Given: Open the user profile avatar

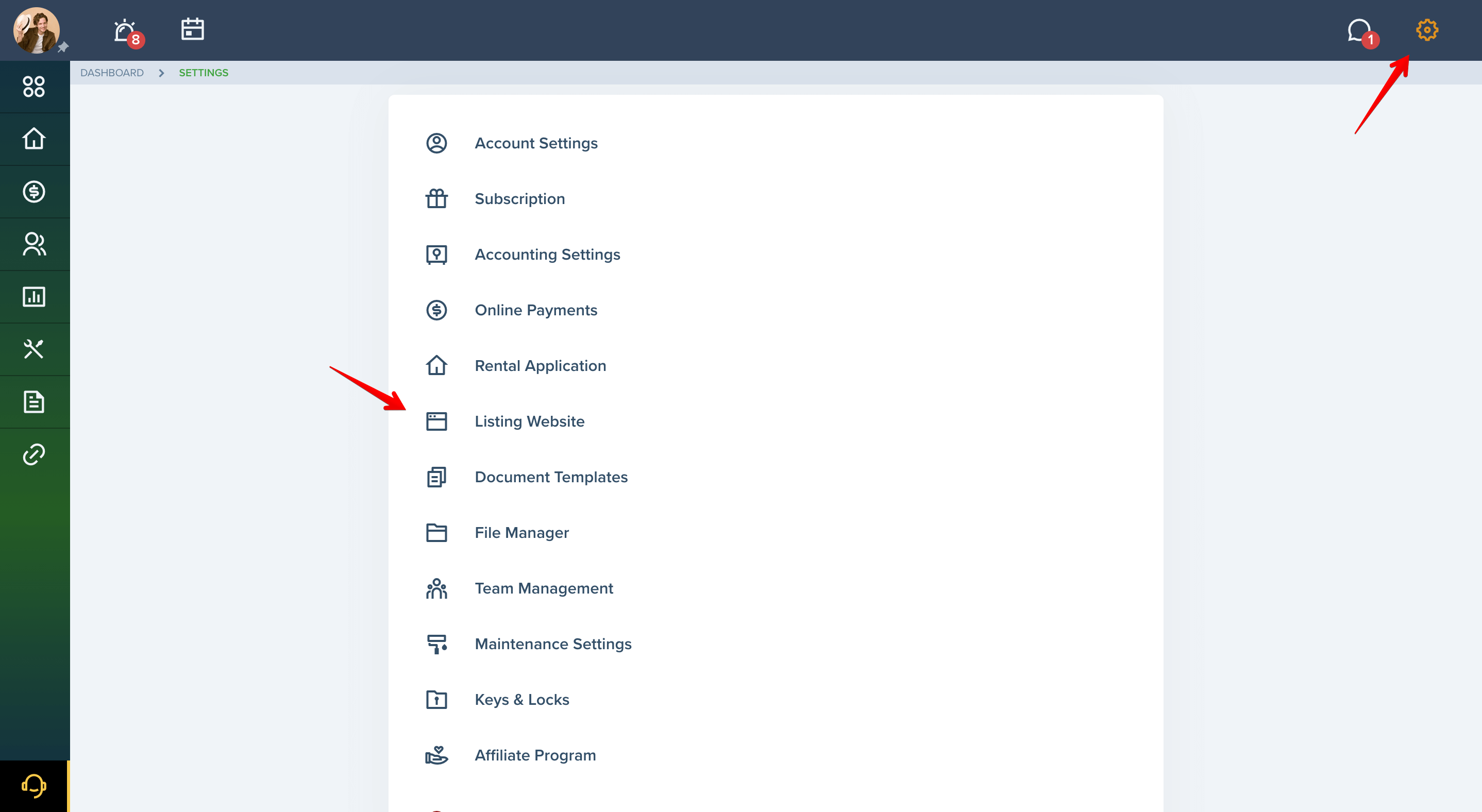Looking at the screenshot, I should pyautogui.click(x=36, y=30).
